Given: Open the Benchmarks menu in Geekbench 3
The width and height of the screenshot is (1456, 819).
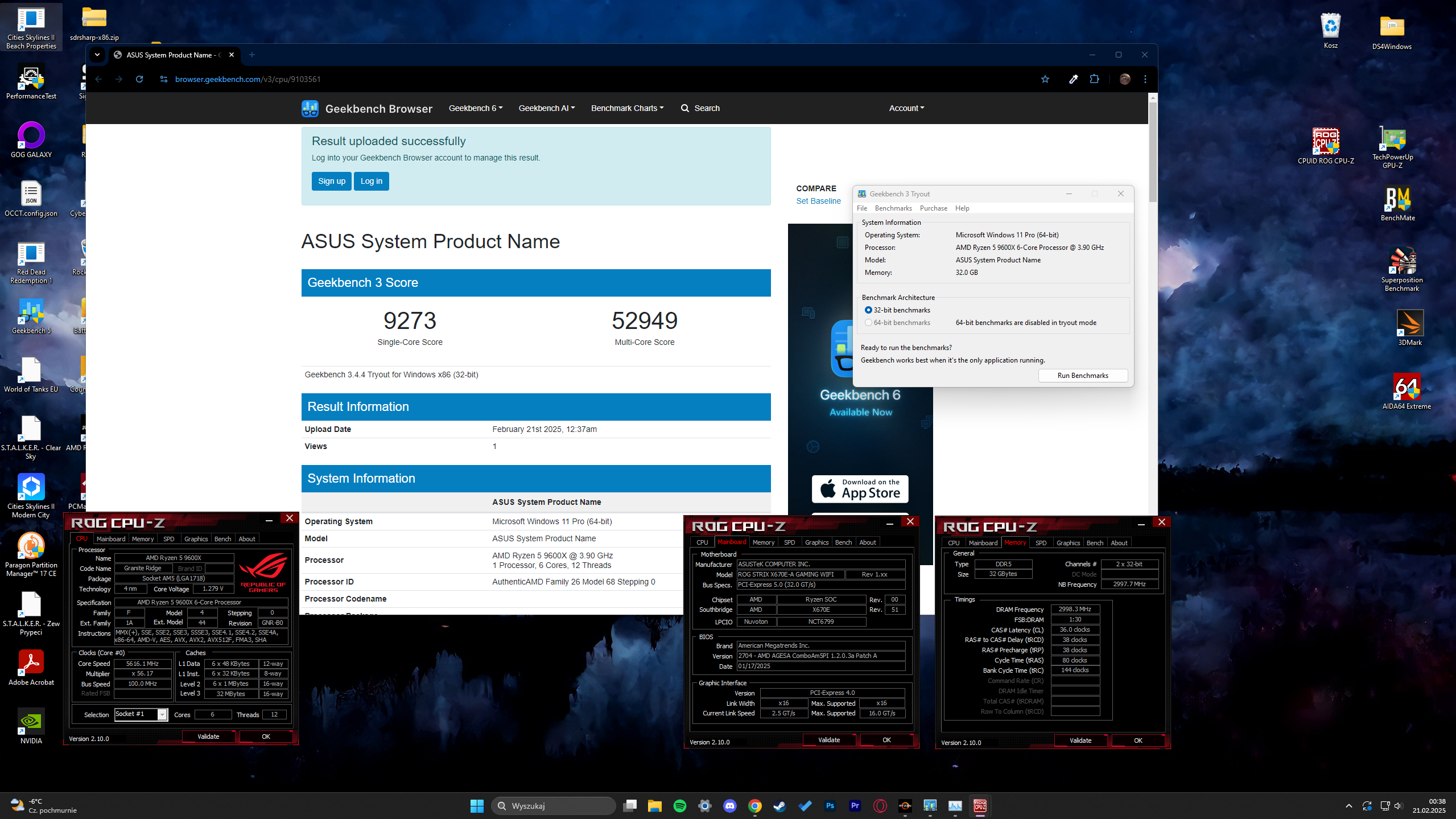Looking at the screenshot, I should (893, 208).
